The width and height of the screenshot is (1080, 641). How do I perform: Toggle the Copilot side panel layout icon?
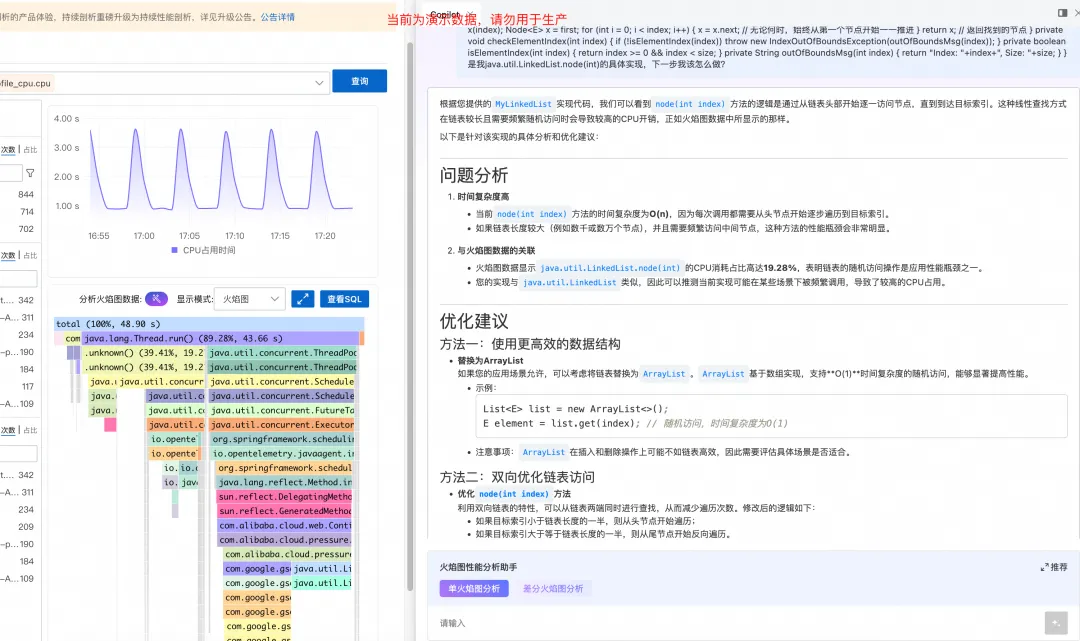coord(1062,12)
